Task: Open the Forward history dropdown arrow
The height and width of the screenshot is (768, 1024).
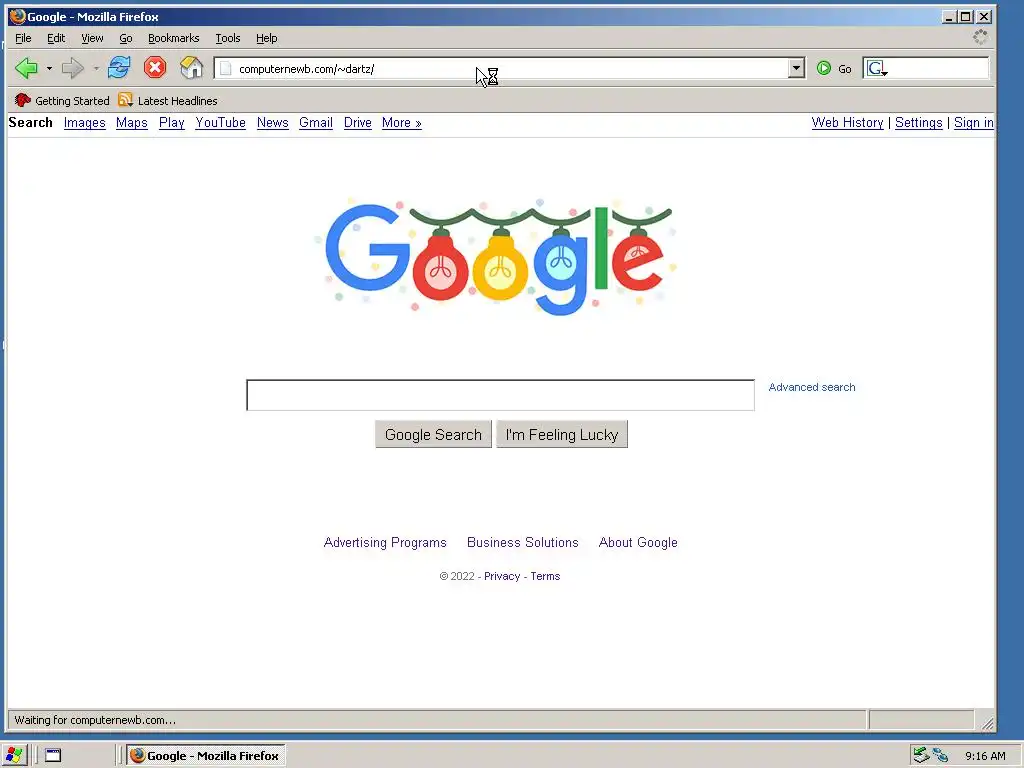Action: pyautogui.click(x=96, y=69)
